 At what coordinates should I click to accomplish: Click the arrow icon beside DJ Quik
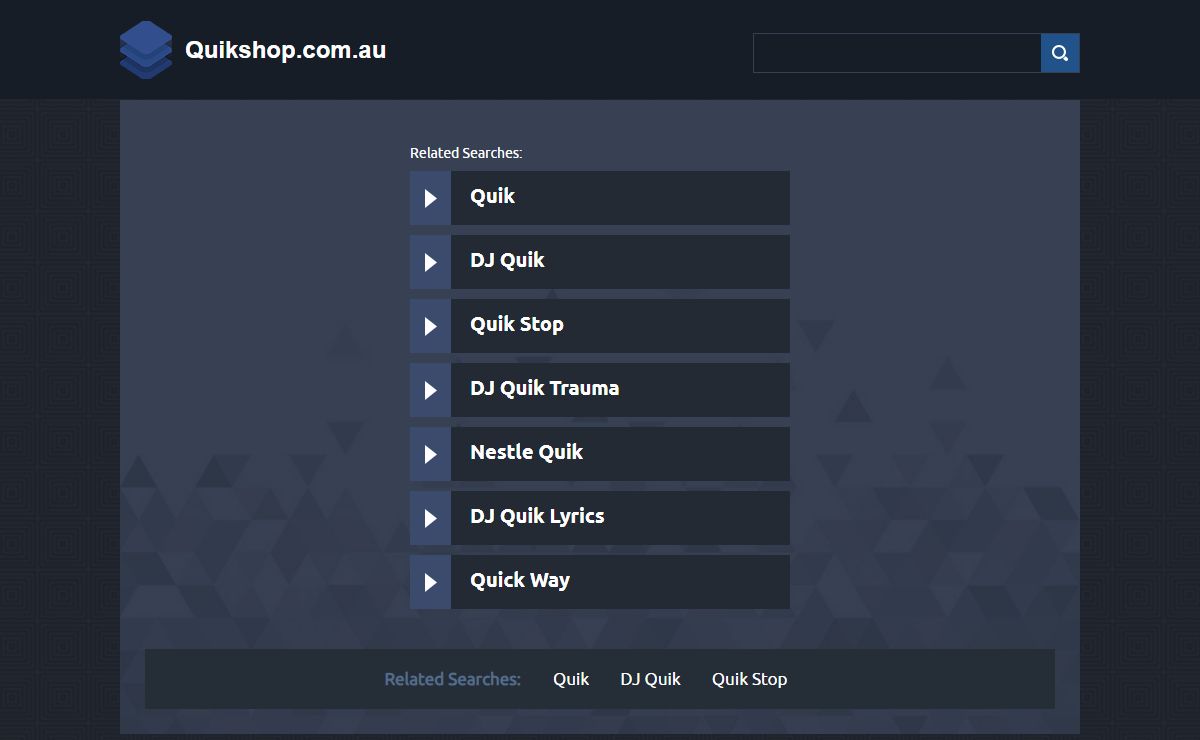point(431,262)
